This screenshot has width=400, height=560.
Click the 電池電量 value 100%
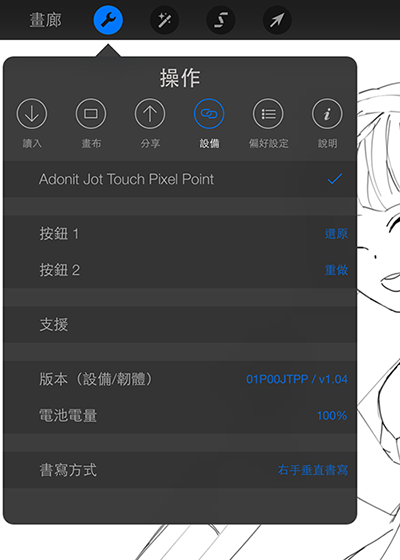pyautogui.click(x=332, y=415)
